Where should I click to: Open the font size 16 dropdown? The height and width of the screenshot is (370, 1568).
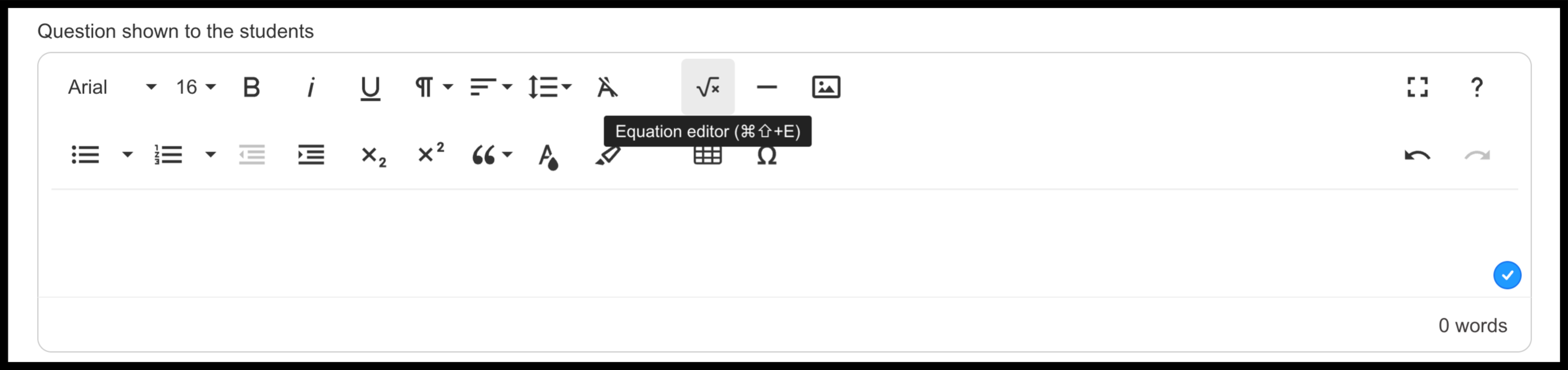pos(196,87)
